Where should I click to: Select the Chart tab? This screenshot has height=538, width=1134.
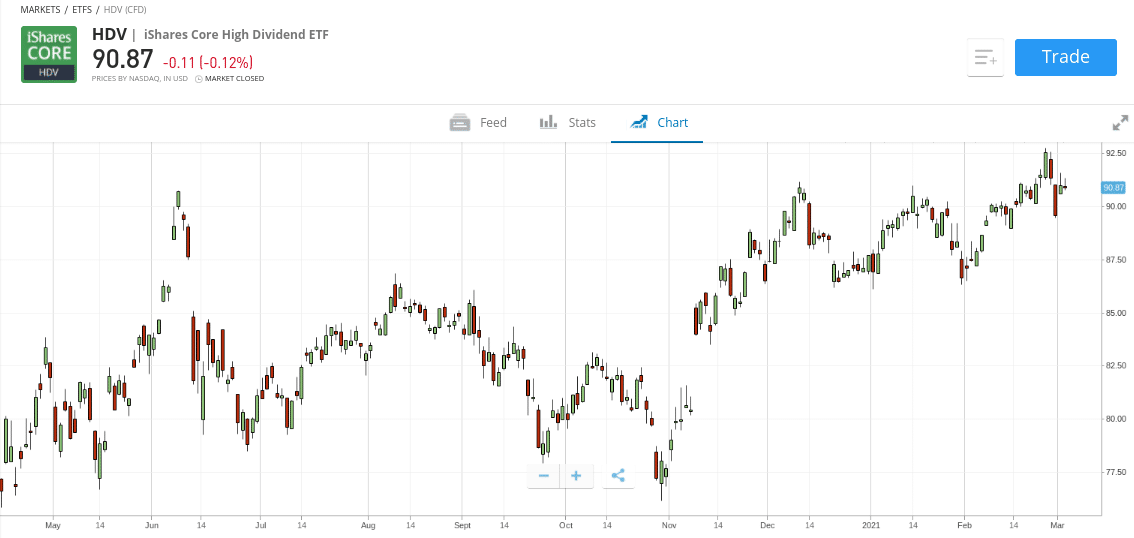[658, 122]
